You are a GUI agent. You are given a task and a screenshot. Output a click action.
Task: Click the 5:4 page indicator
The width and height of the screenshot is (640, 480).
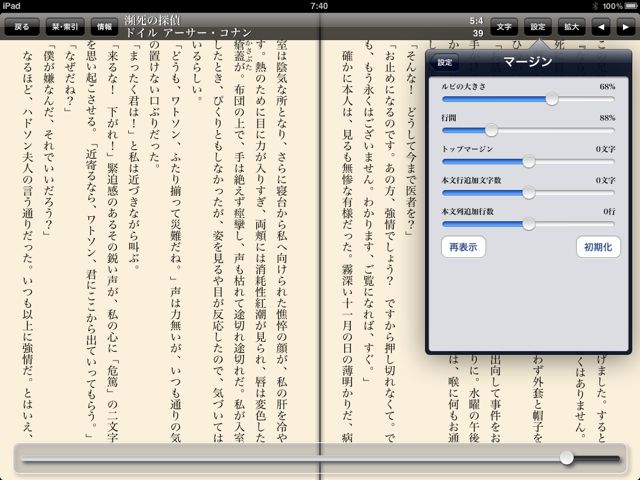pos(476,21)
